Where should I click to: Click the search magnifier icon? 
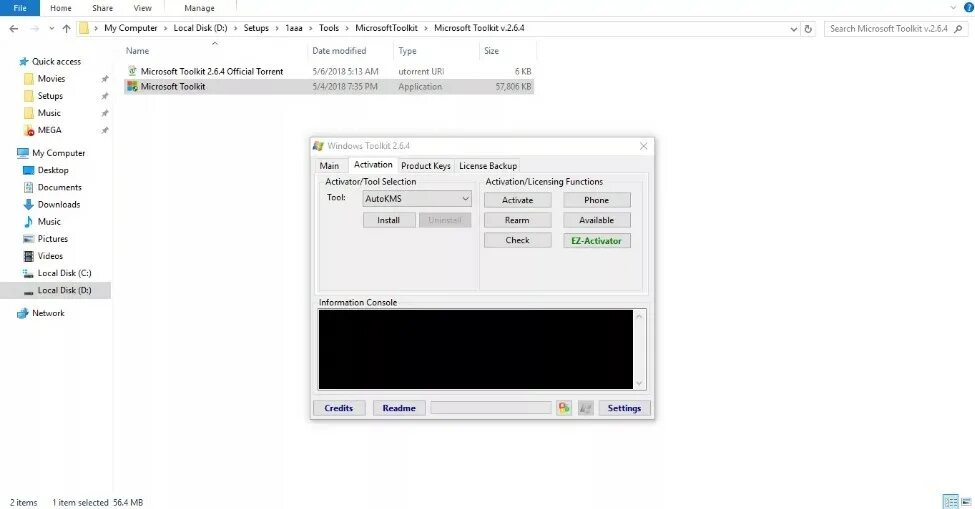tap(958, 29)
